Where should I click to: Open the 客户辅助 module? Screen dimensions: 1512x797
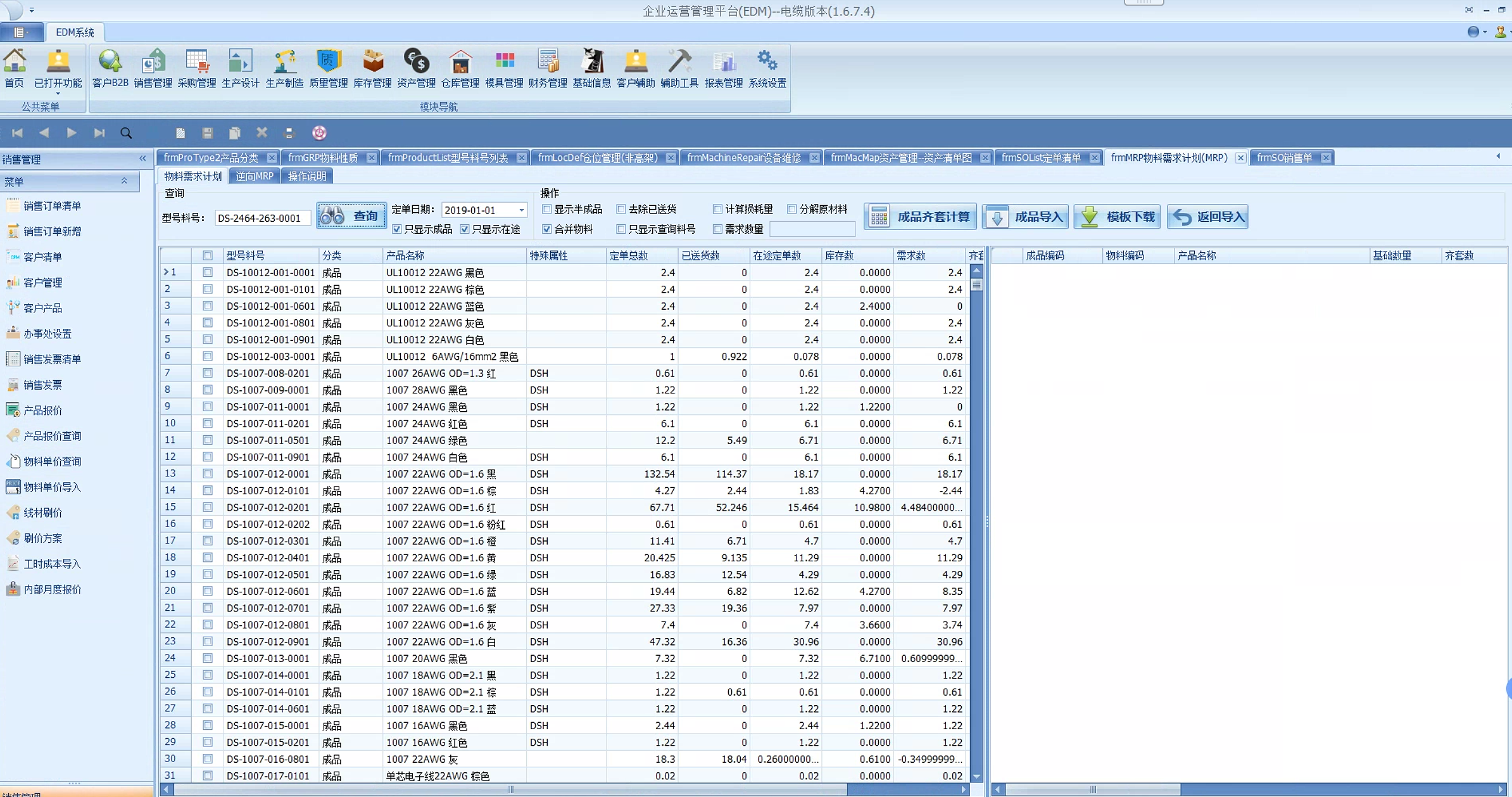[x=636, y=68]
